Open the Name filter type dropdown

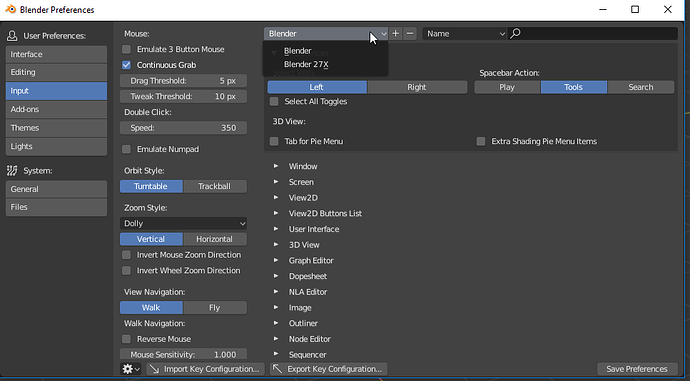(x=465, y=33)
